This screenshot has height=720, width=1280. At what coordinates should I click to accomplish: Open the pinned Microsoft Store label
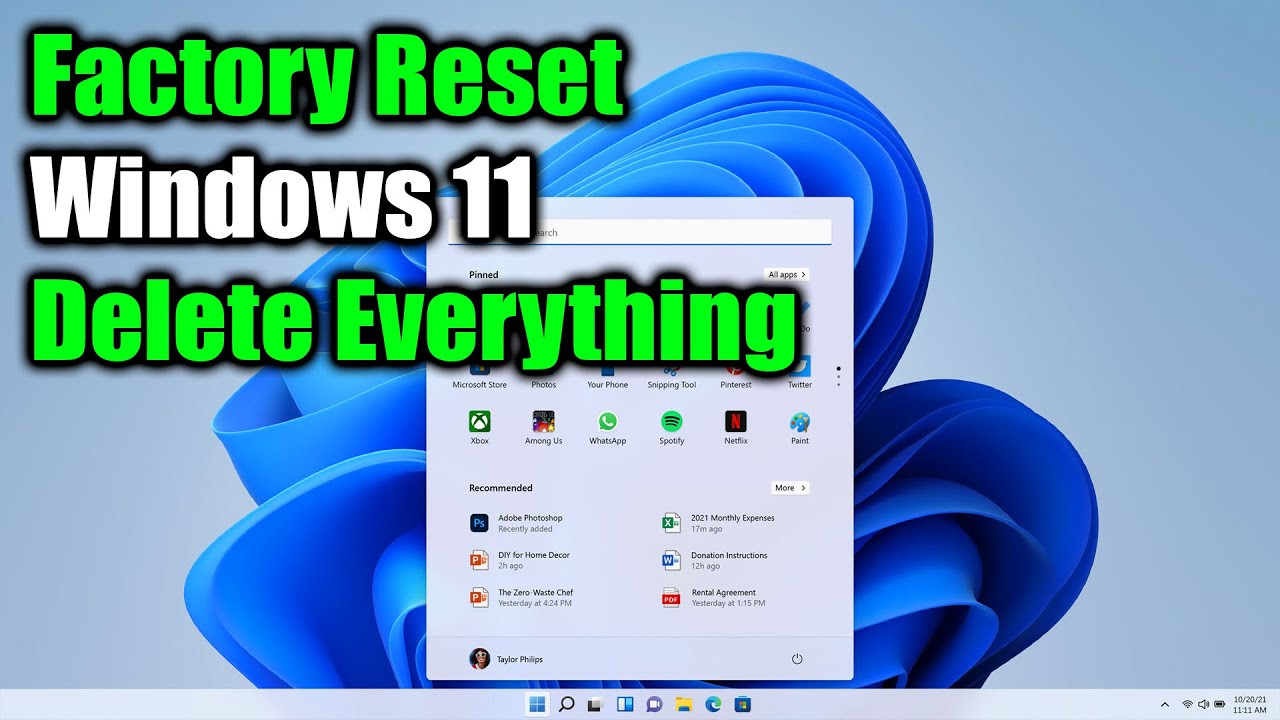pyautogui.click(x=480, y=385)
